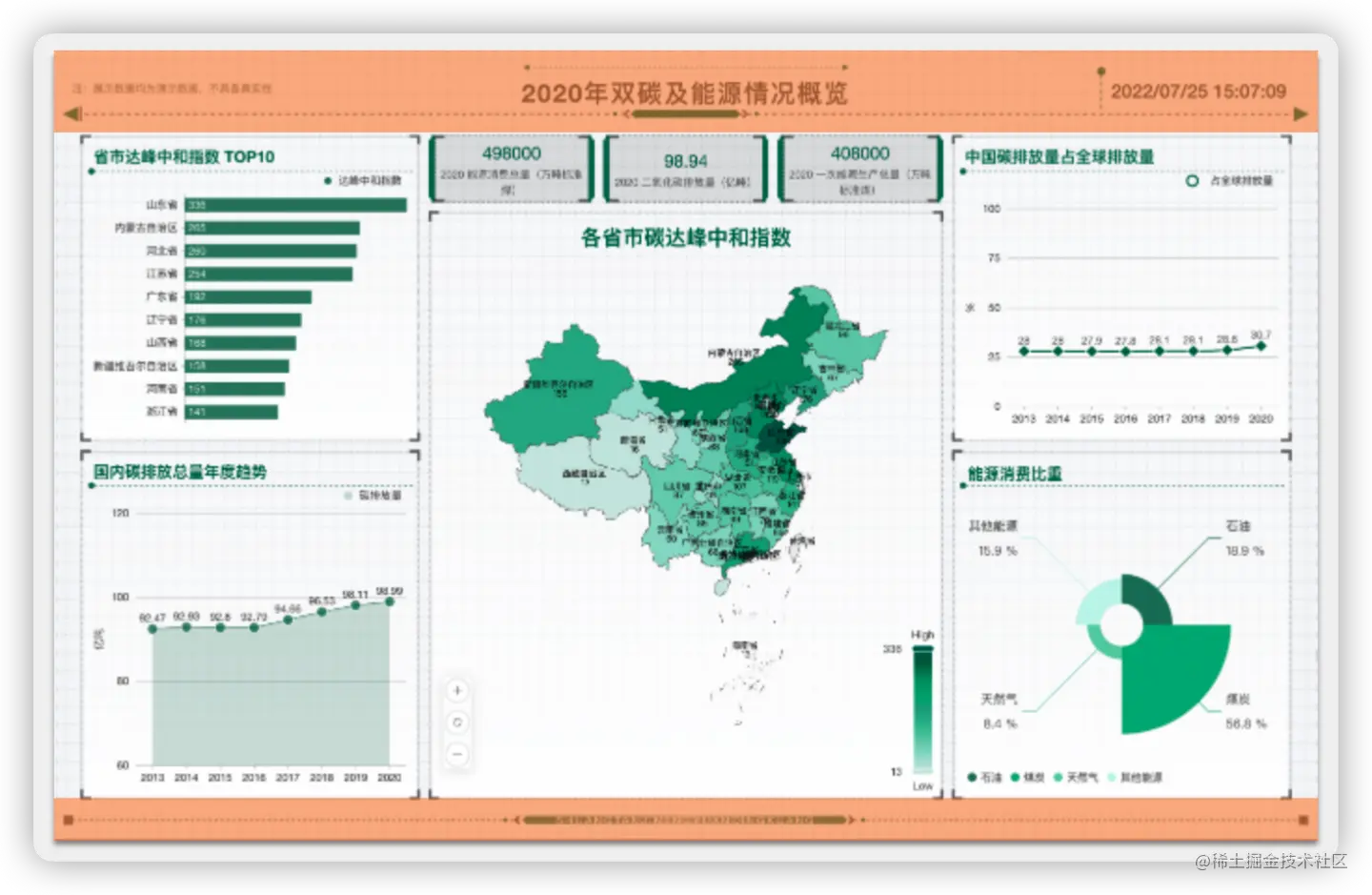Click the 92.47 data point for 2013
The width and height of the screenshot is (1372, 895).
coord(152,629)
